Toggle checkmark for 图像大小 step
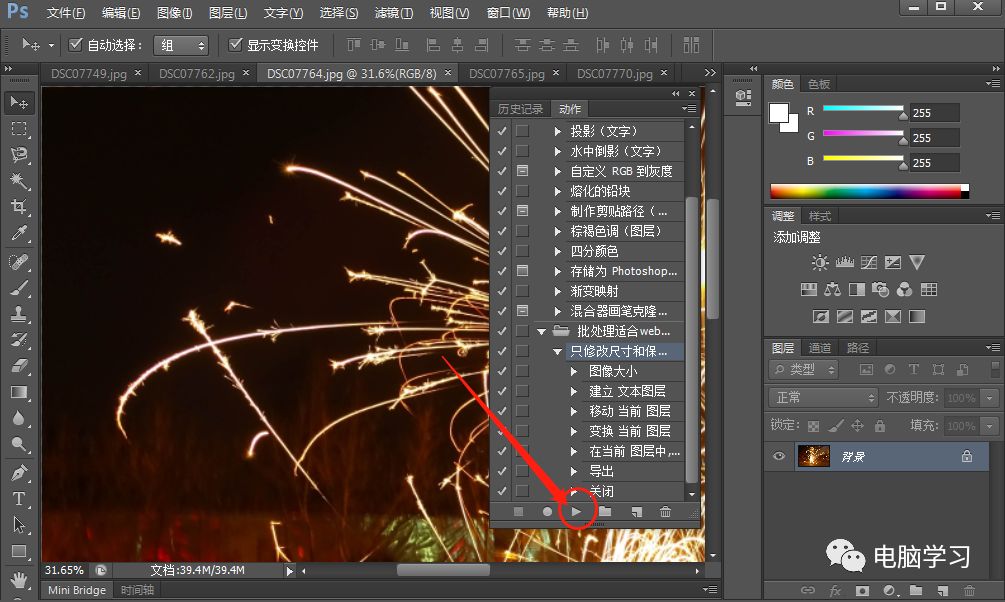The width and height of the screenshot is (1005, 602). 502,371
